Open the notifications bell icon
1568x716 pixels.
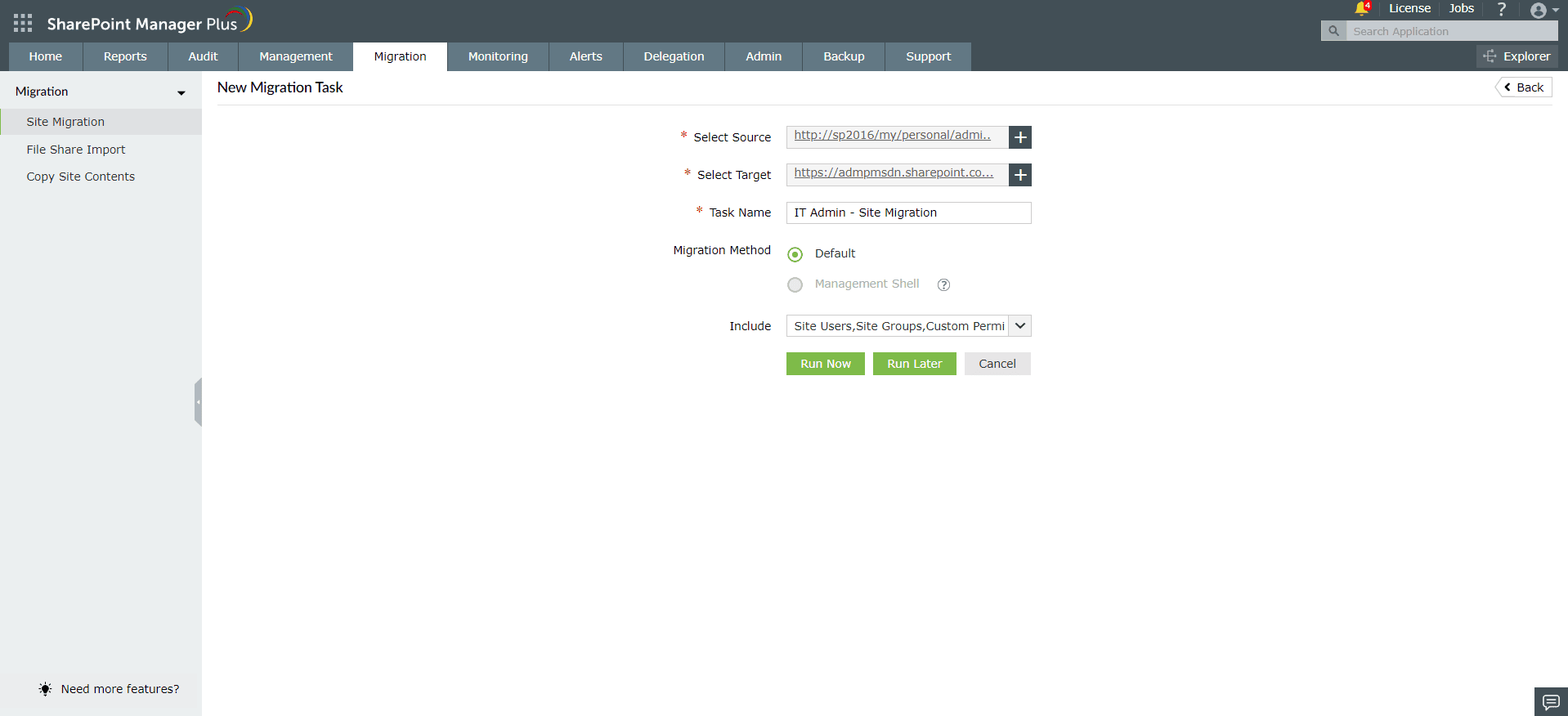[x=1362, y=8]
